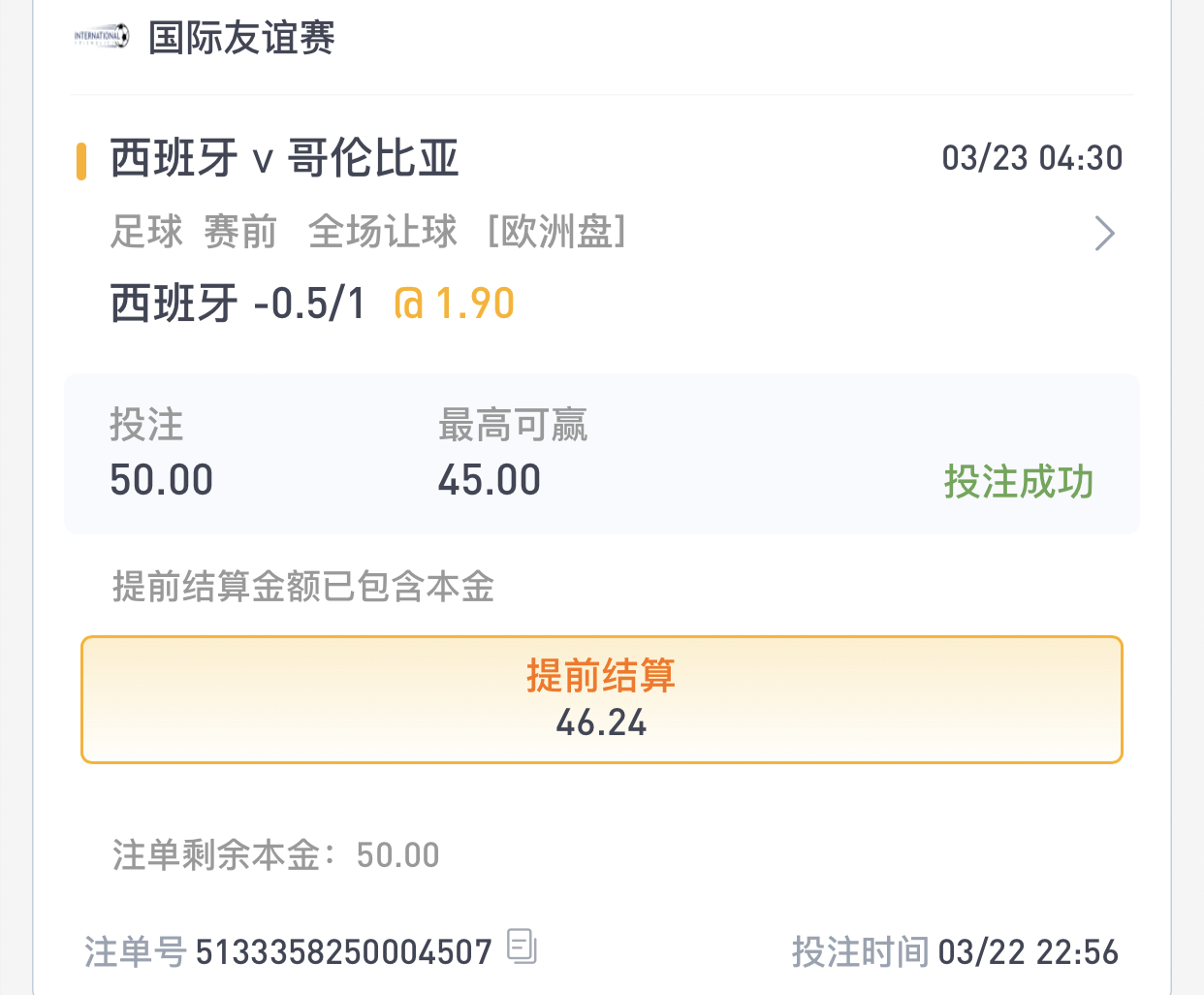Click the @ 1.90 odds value
Screen dimensions: 1204x995
(455, 305)
